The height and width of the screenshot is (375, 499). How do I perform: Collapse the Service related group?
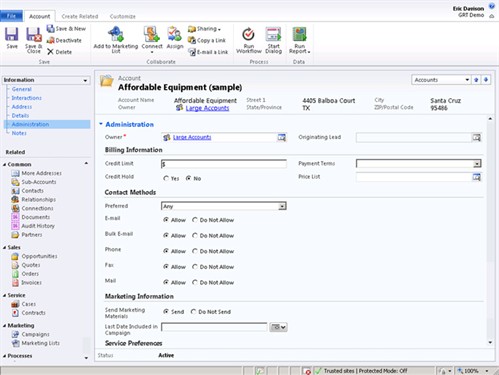tap(4, 295)
